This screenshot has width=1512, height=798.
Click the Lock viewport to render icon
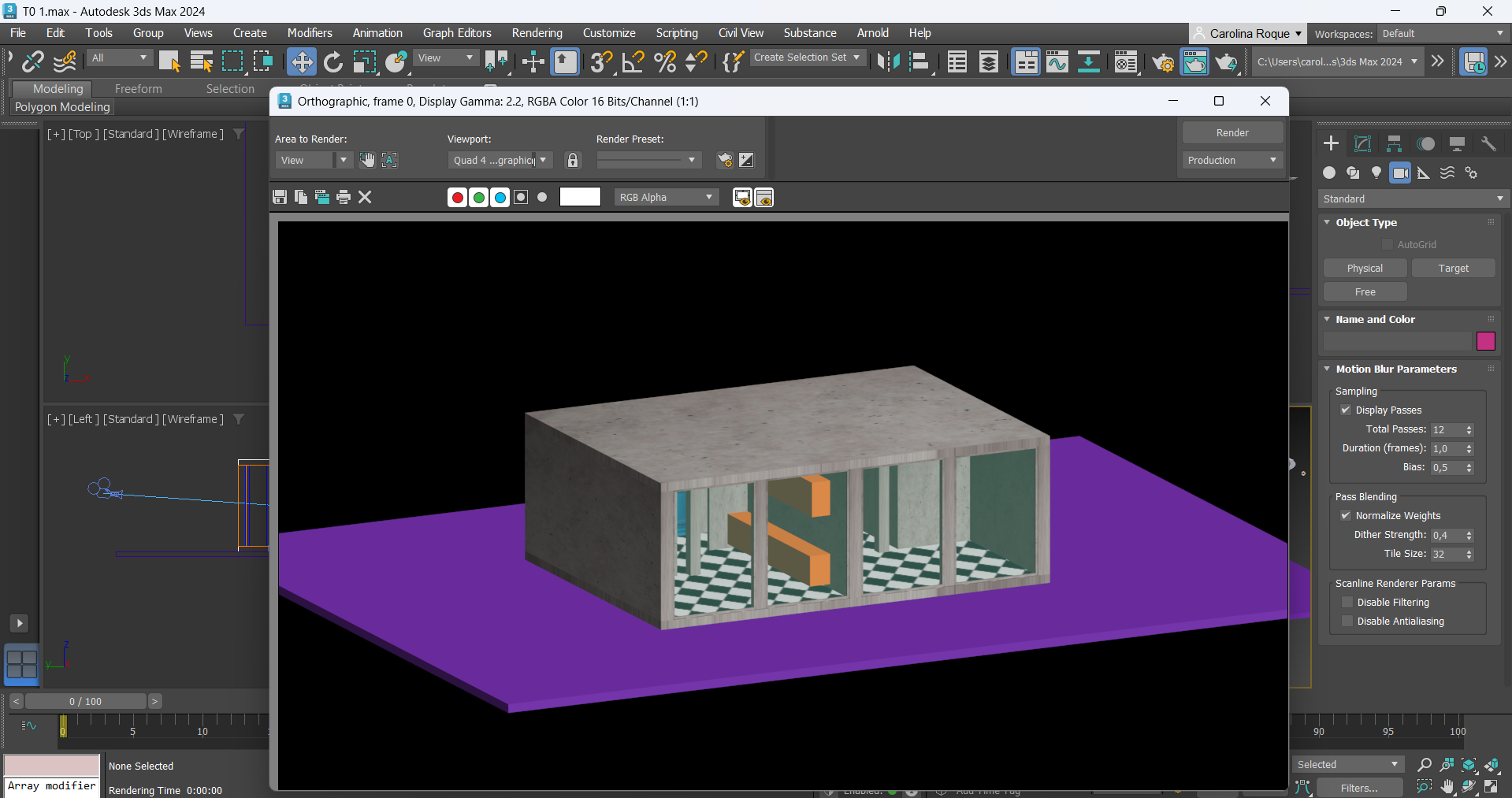[x=573, y=160]
